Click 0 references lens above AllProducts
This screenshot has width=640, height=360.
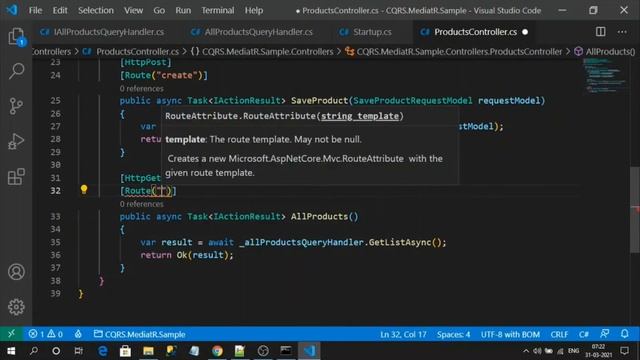click(x=142, y=204)
